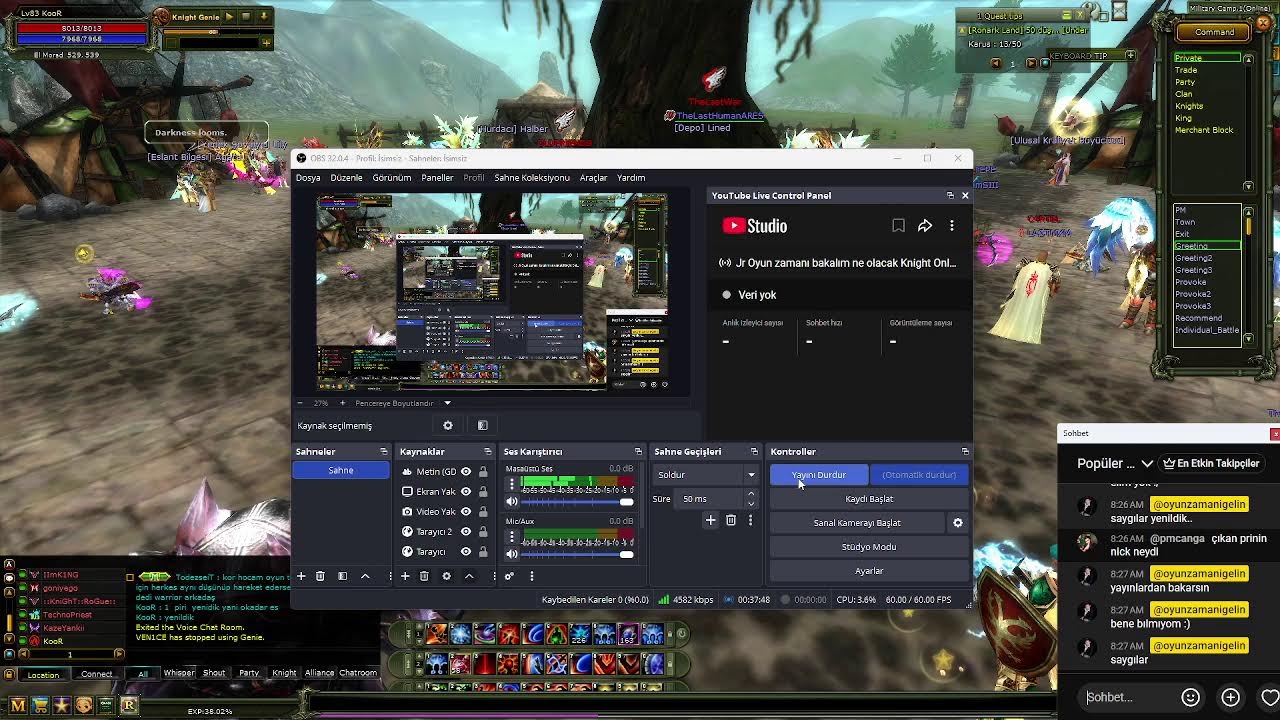This screenshot has height=720, width=1280.
Task: Open the Sahne Koleksiyonu menu
Action: 532,178
